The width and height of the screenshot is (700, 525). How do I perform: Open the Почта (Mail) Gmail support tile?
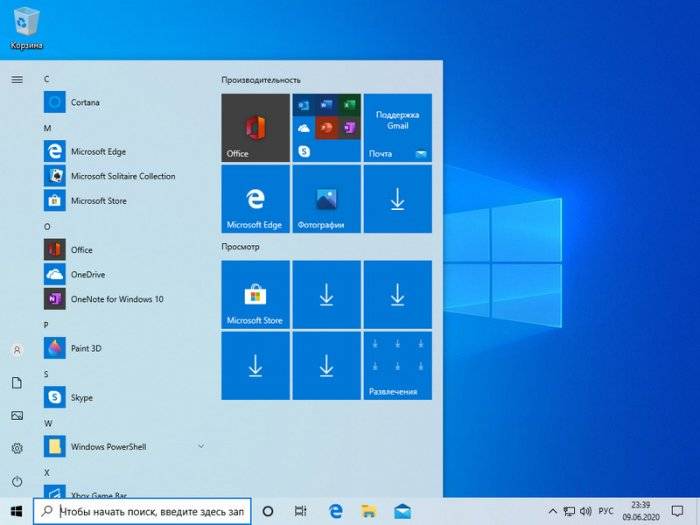397,128
